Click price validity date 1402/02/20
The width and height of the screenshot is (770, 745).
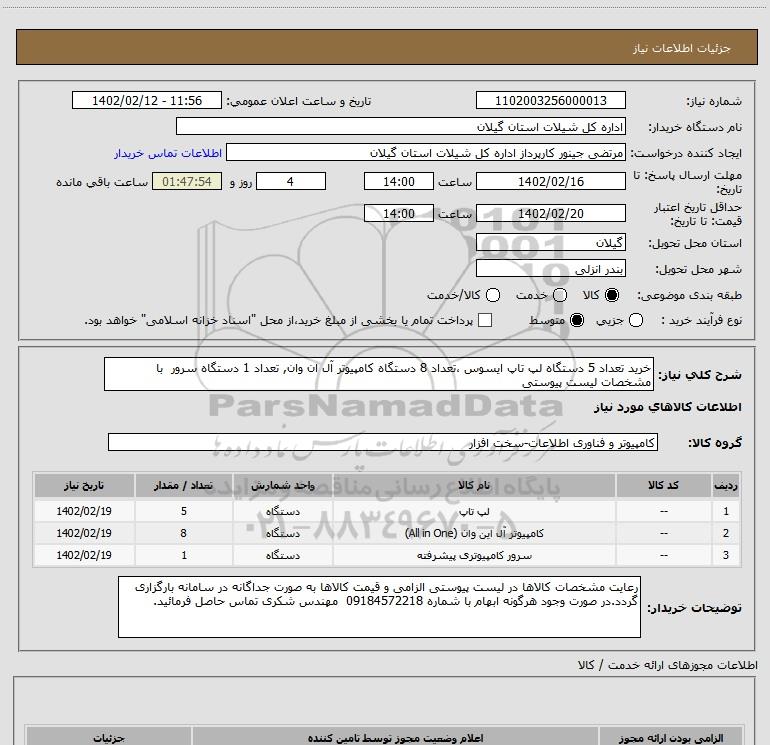click(x=550, y=214)
